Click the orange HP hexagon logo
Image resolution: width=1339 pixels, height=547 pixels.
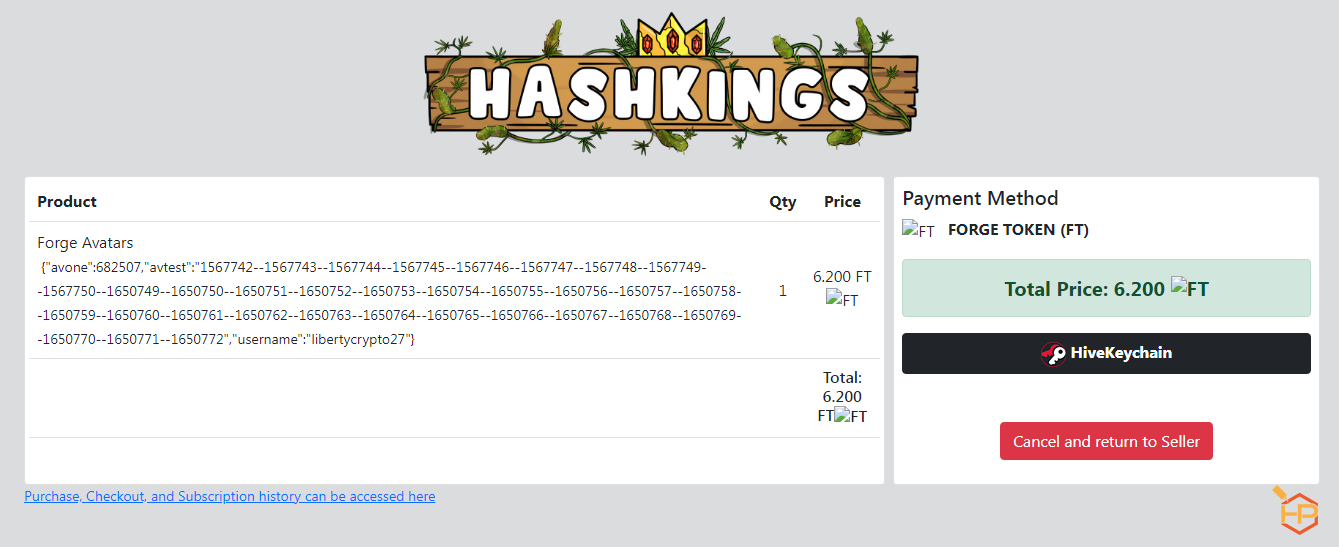click(1297, 511)
